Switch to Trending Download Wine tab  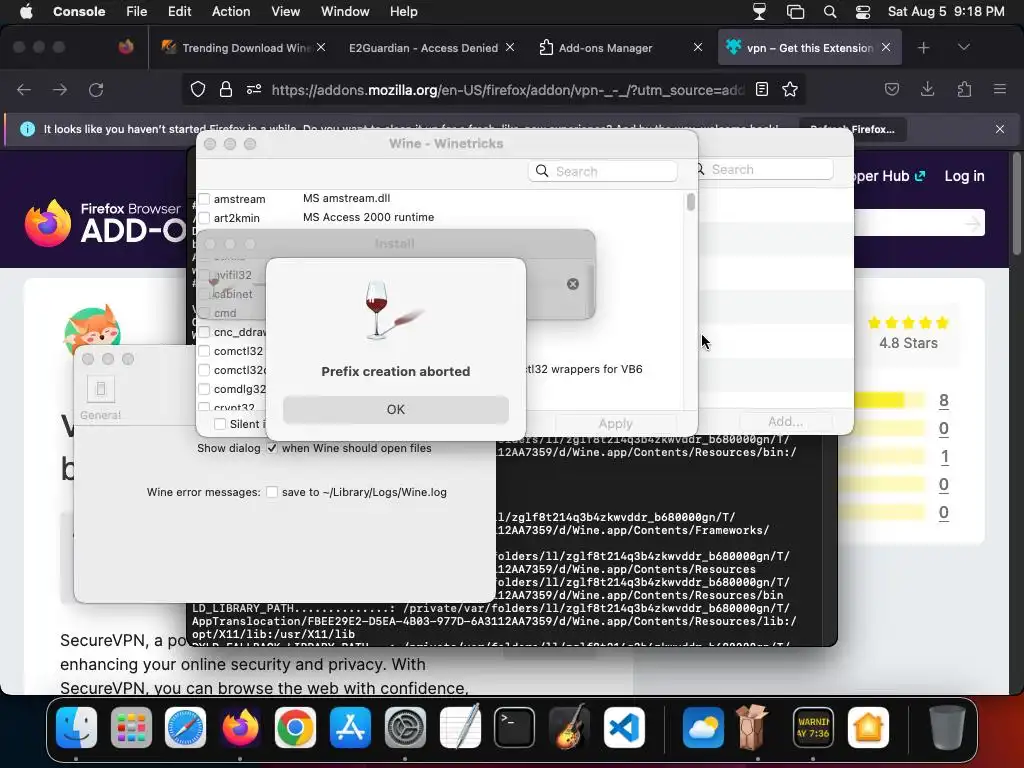(244, 48)
